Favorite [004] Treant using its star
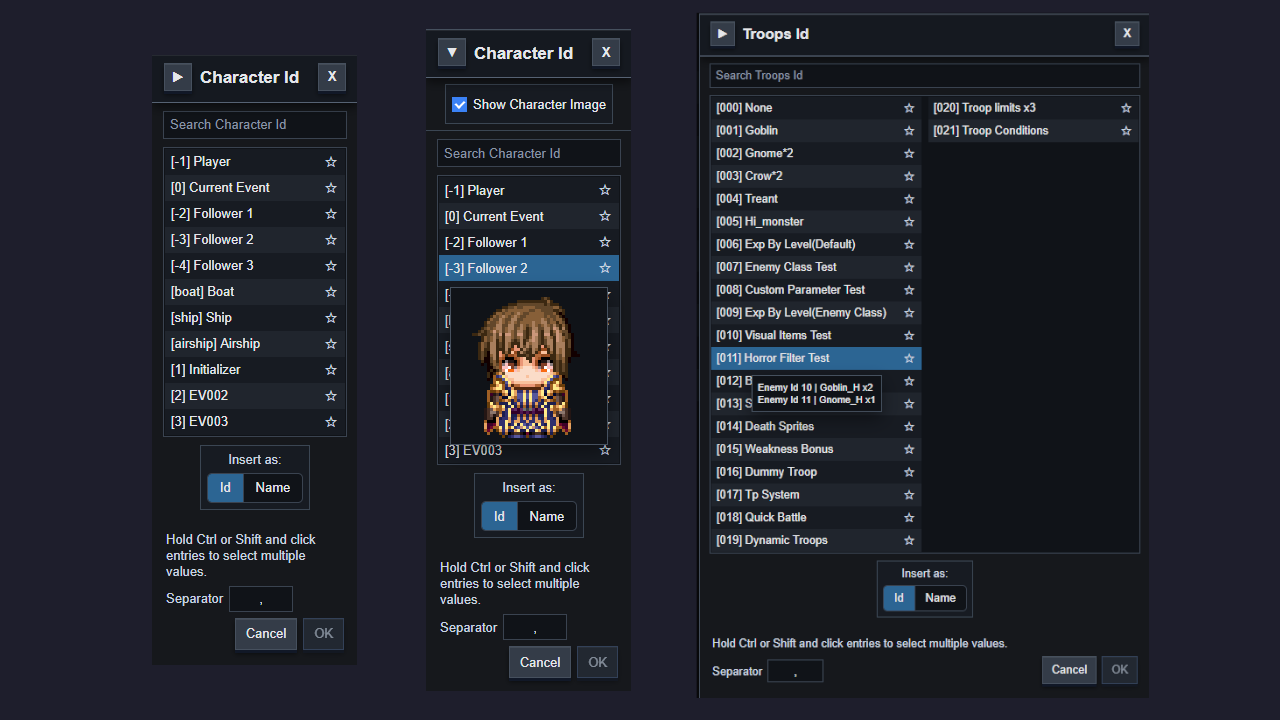This screenshot has width=1280, height=720. [909, 199]
